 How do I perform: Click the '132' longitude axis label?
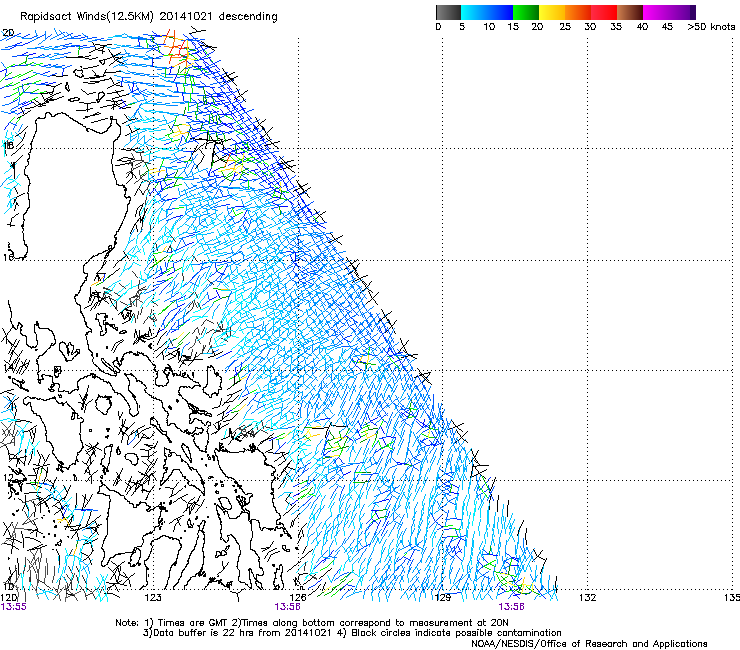click(587, 598)
